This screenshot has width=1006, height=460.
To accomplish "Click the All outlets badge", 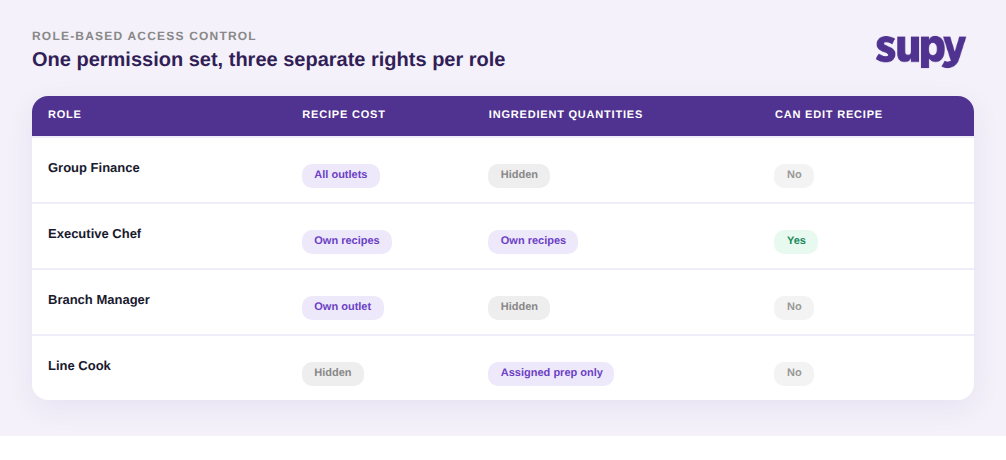I will (341, 175).
